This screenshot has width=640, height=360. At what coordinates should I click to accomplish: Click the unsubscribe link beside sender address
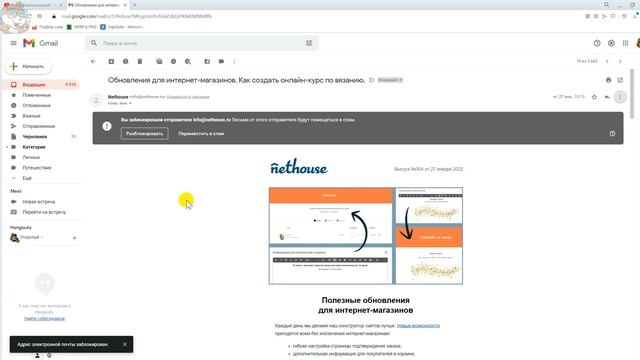click(188, 97)
